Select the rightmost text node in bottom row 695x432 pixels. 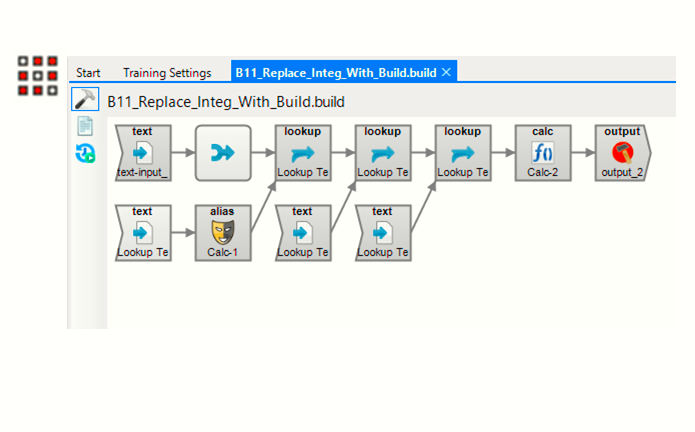[382, 232]
